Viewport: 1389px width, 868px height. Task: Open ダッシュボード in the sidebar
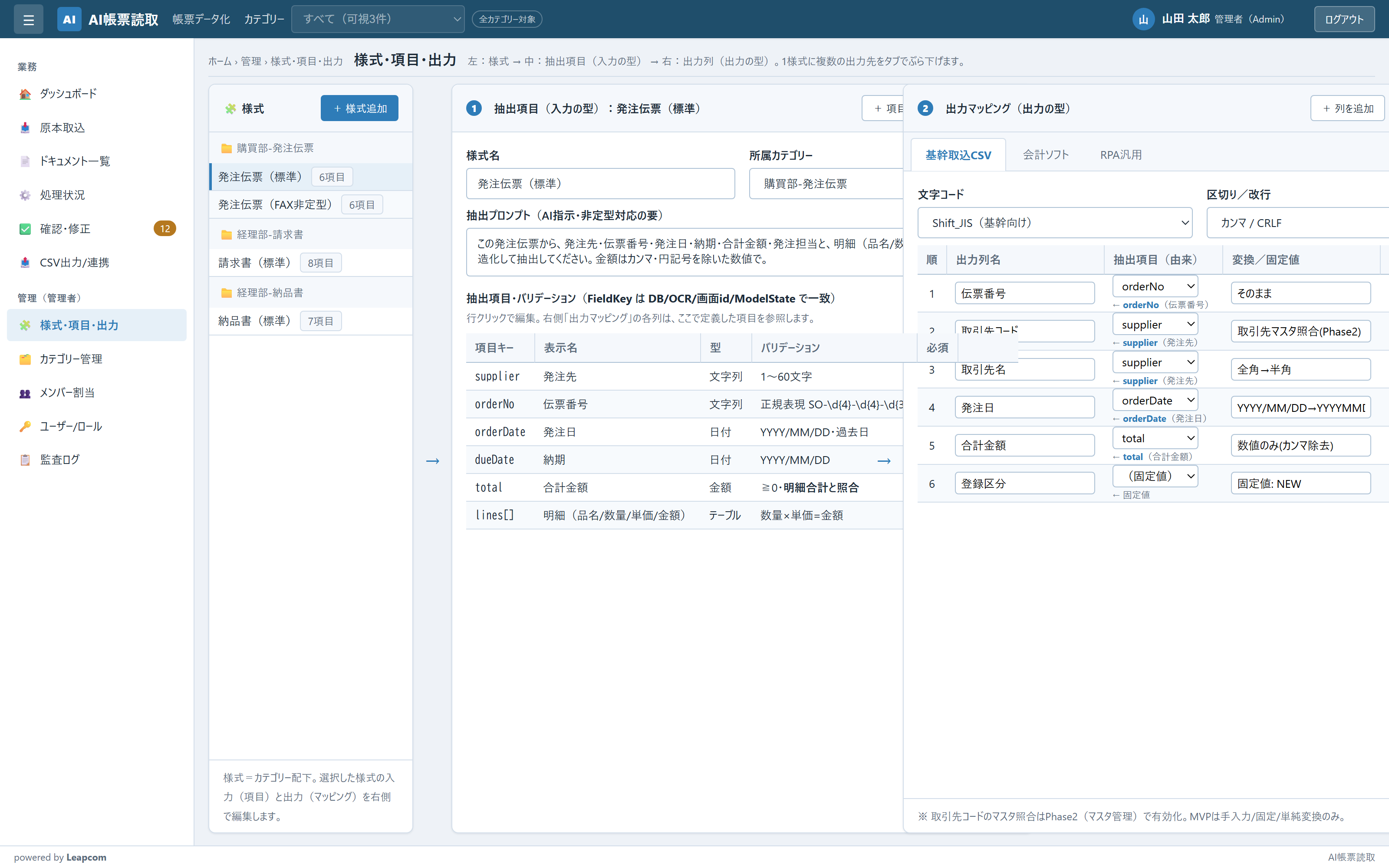pyautogui.click(x=96, y=94)
